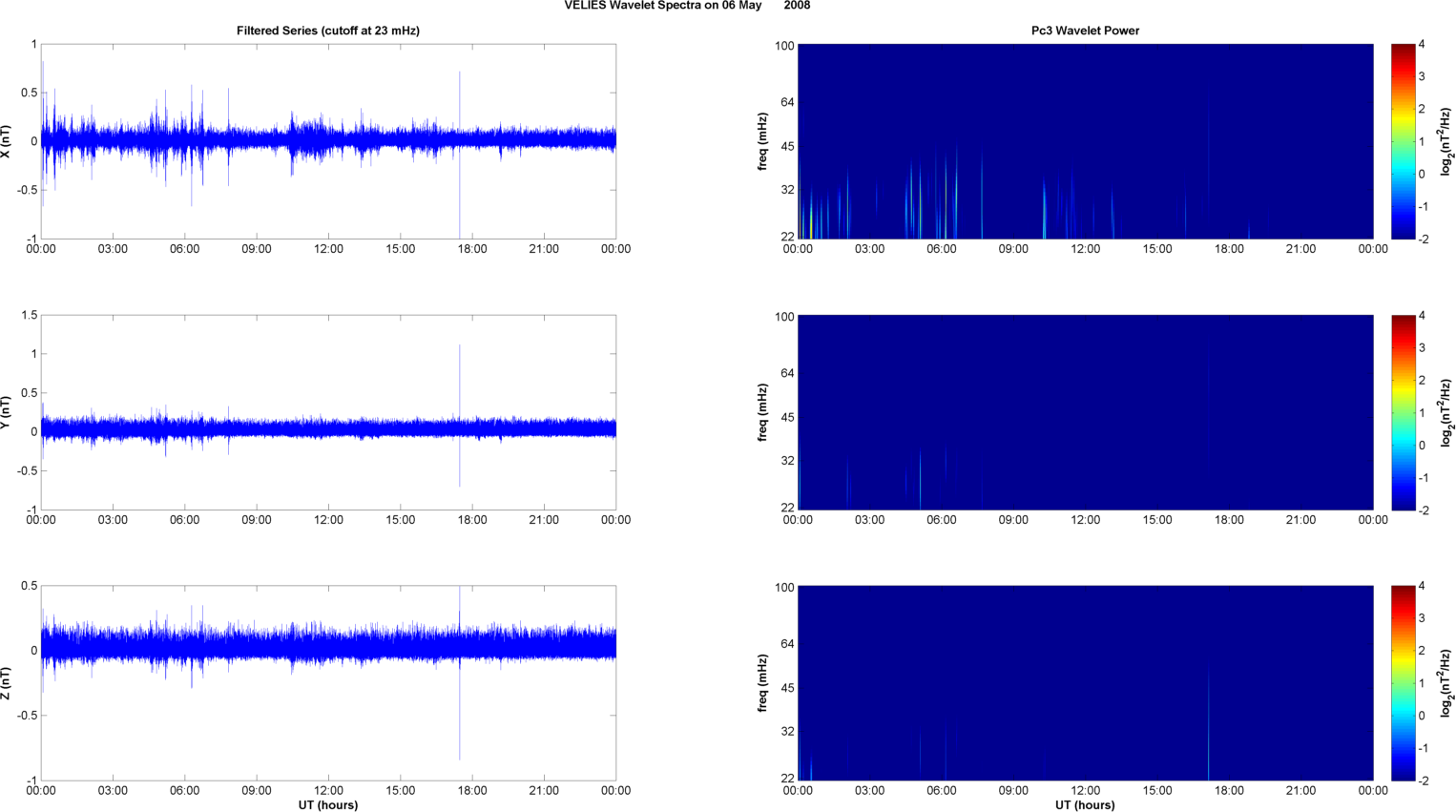The width and height of the screenshot is (1456, 812).
Task: Click the X component wavelet spectrogram
Action: pos(1085,141)
